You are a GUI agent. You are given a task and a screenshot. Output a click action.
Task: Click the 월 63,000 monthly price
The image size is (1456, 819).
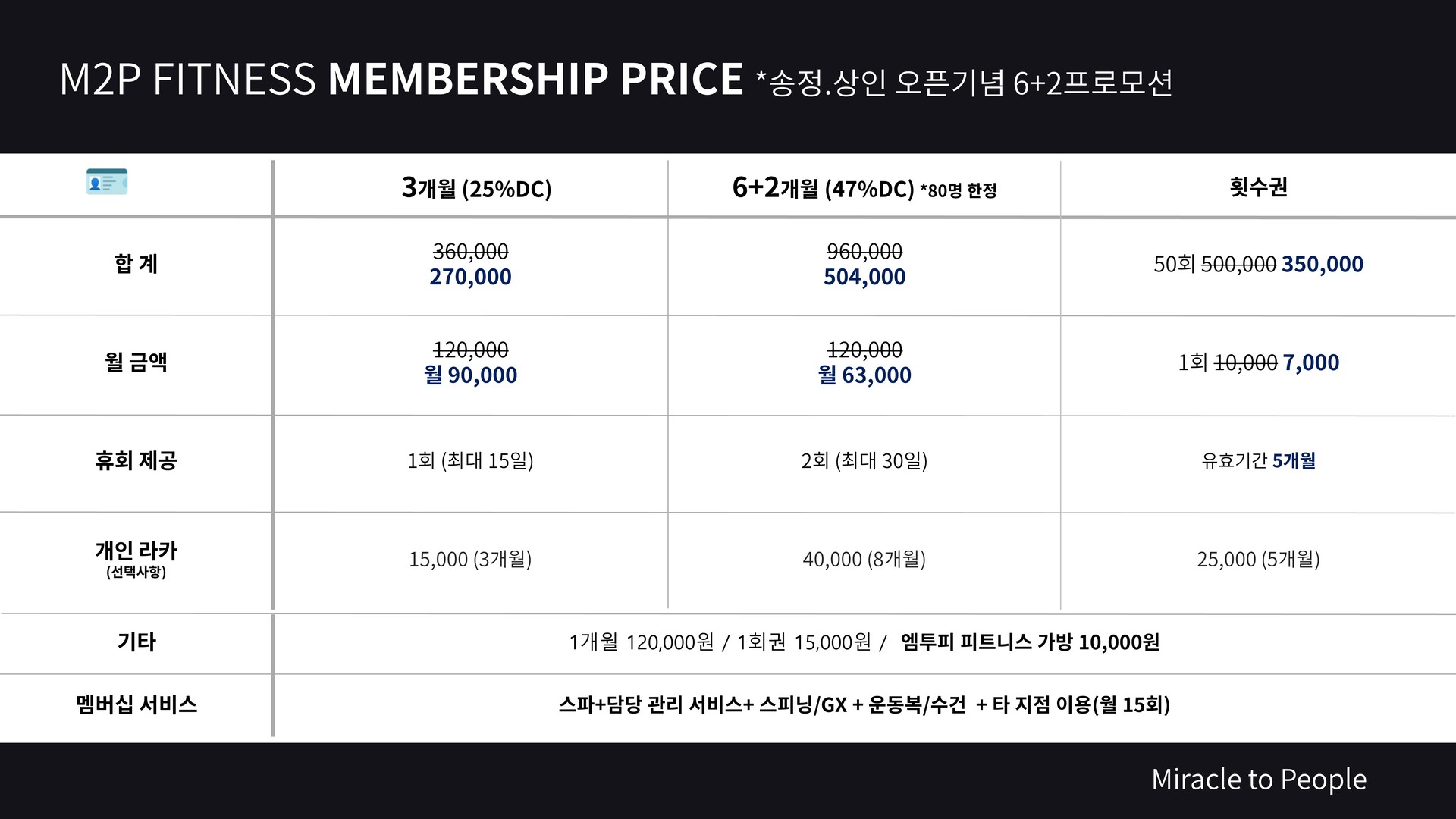click(x=864, y=375)
